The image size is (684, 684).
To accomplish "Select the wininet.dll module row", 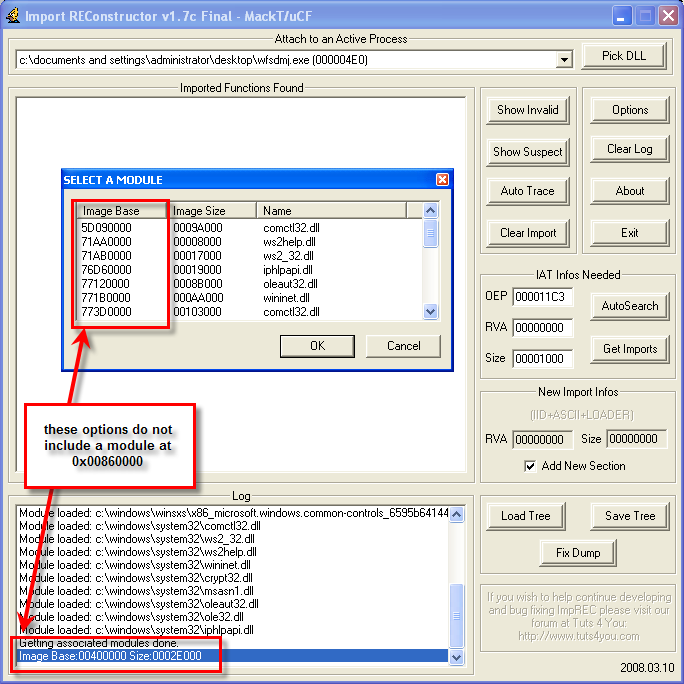I will tap(285, 298).
